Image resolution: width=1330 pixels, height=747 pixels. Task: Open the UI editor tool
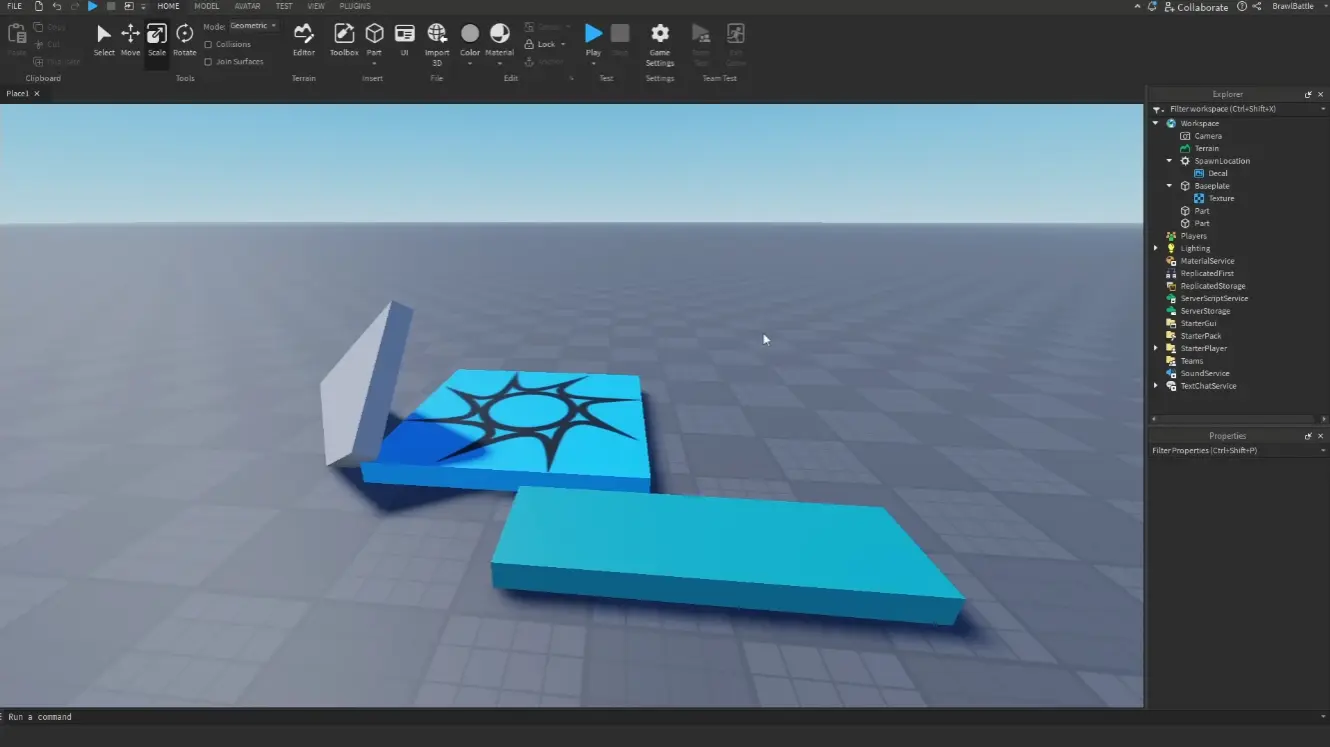click(x=405, y=40)
